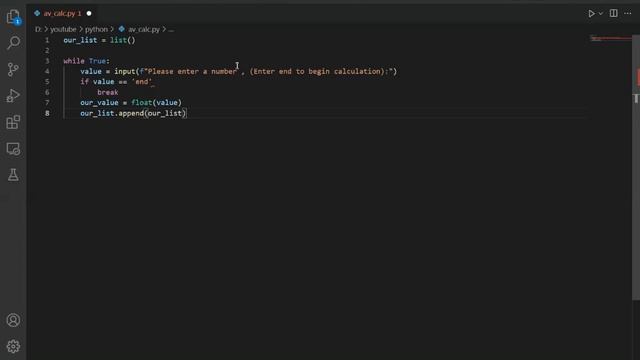
Task: Click the input prompt string on line 4
Action: click(267, 71)
